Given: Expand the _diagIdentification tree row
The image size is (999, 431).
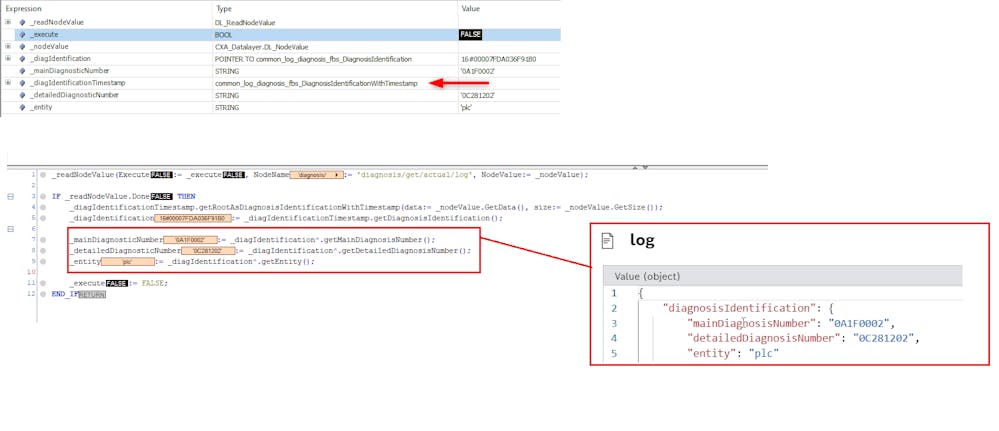Looking at the screenshot, I should pyautogui.click(x=8, y=58).
